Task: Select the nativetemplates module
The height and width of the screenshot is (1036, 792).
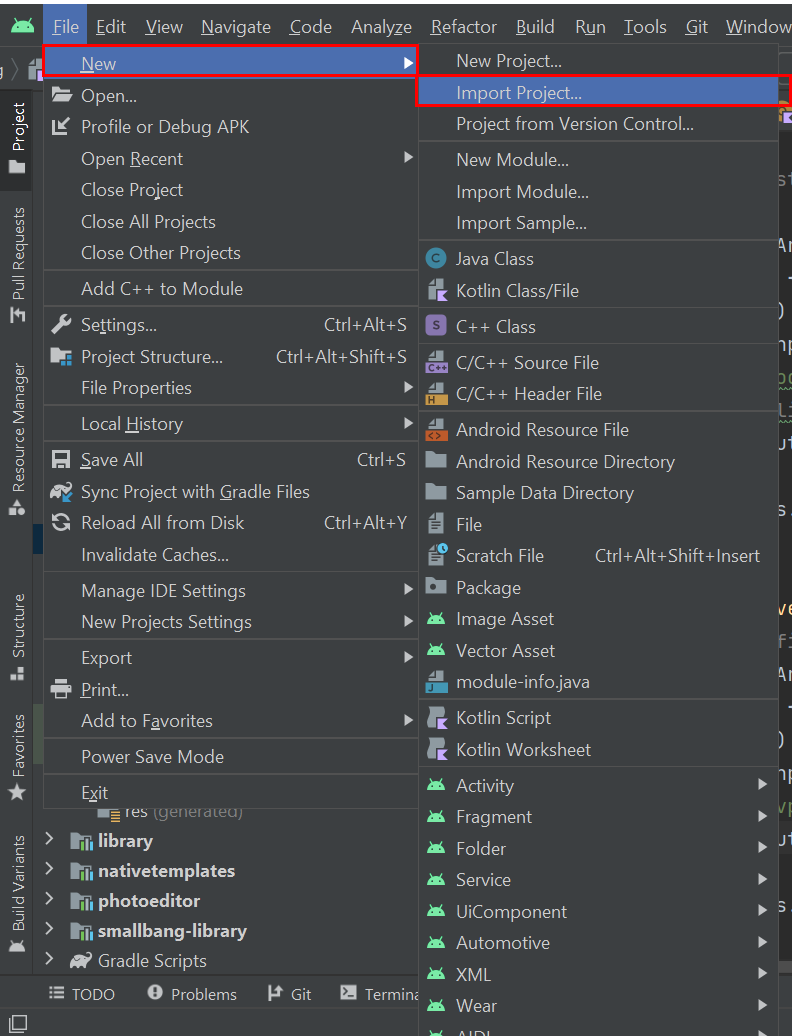Action: pyautogui.click(x=166, y=871)
